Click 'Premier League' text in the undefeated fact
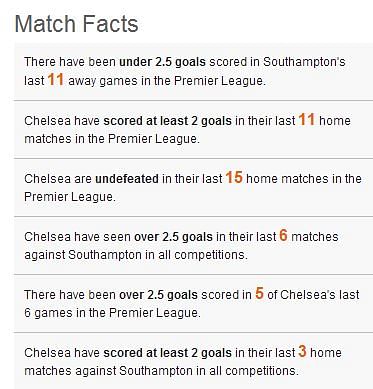Screen dimensions: 373x389 point(70,197)
